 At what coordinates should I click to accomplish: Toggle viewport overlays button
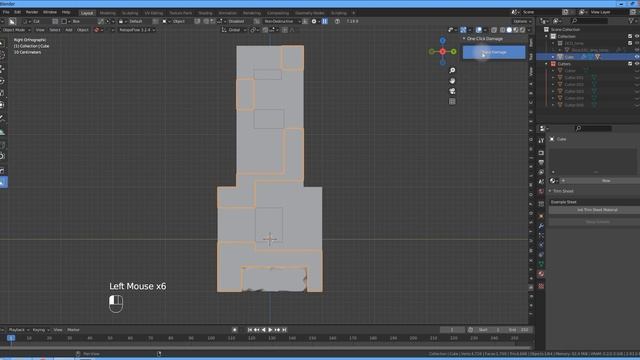point(479,30)
